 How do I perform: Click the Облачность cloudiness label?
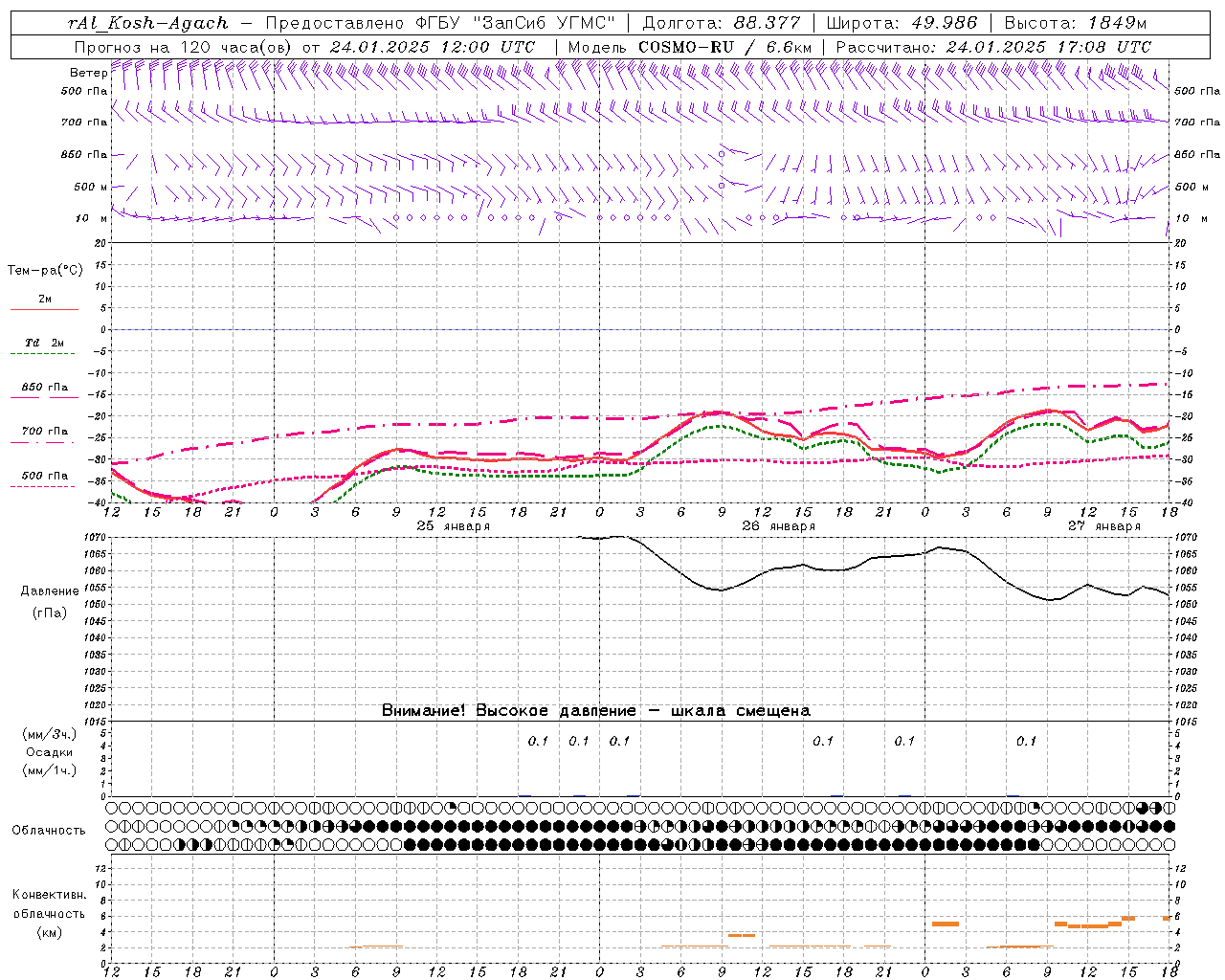click(x=49, y=831)
